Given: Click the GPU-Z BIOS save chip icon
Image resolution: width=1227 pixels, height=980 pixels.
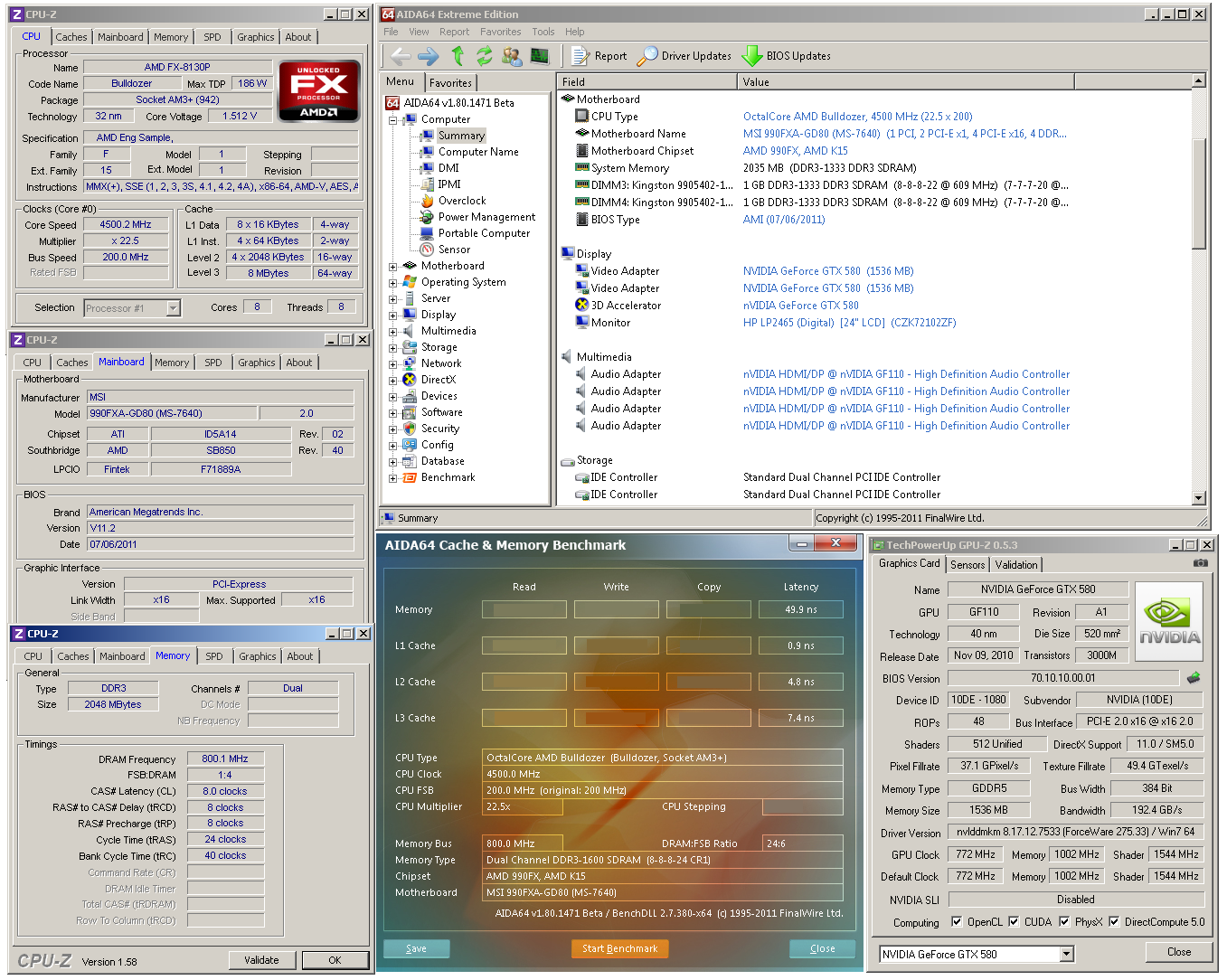Looking at the screenshot, I should tap(1194, 677).
